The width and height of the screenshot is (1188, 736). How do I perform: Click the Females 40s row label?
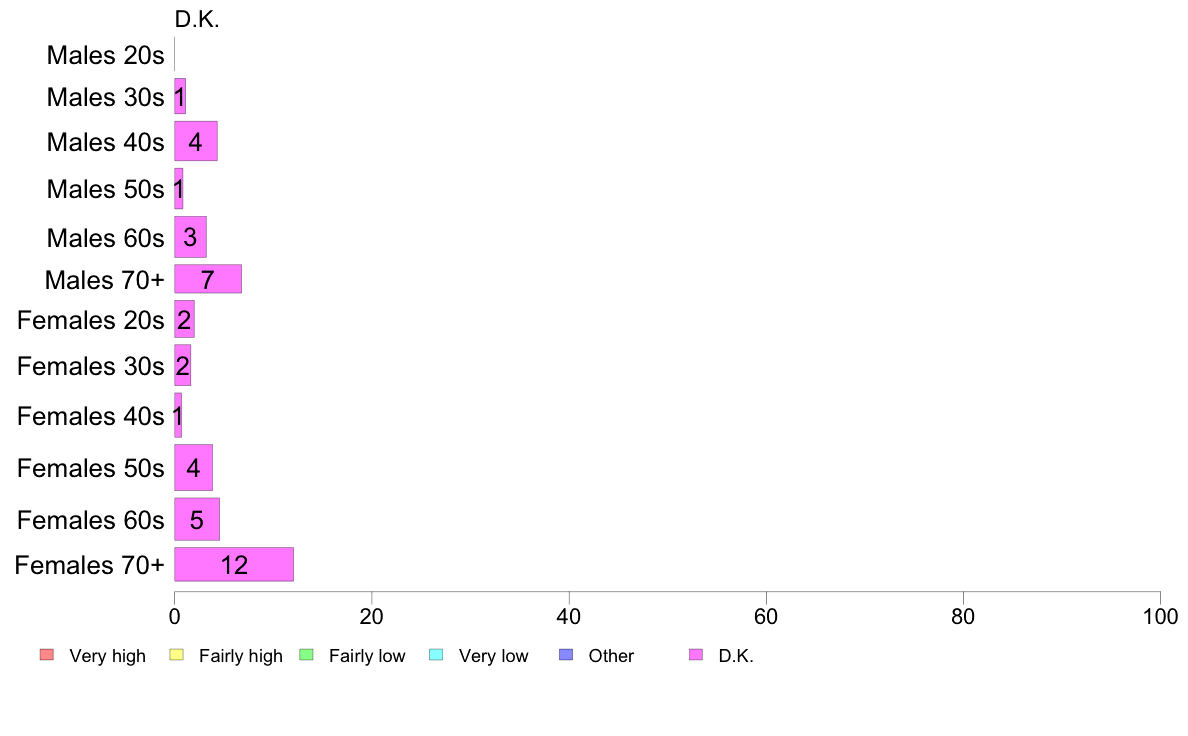click(x=91, y=416)
